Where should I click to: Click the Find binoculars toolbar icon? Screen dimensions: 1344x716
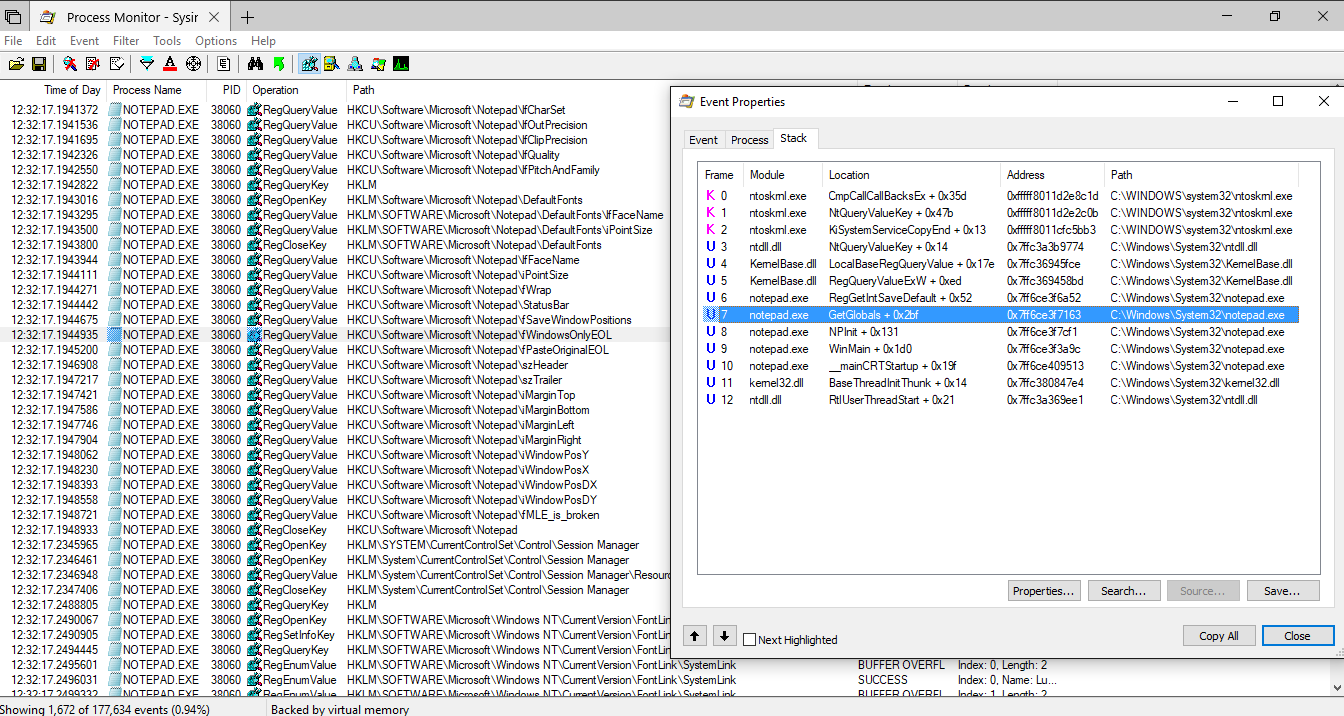click(256, 63)
